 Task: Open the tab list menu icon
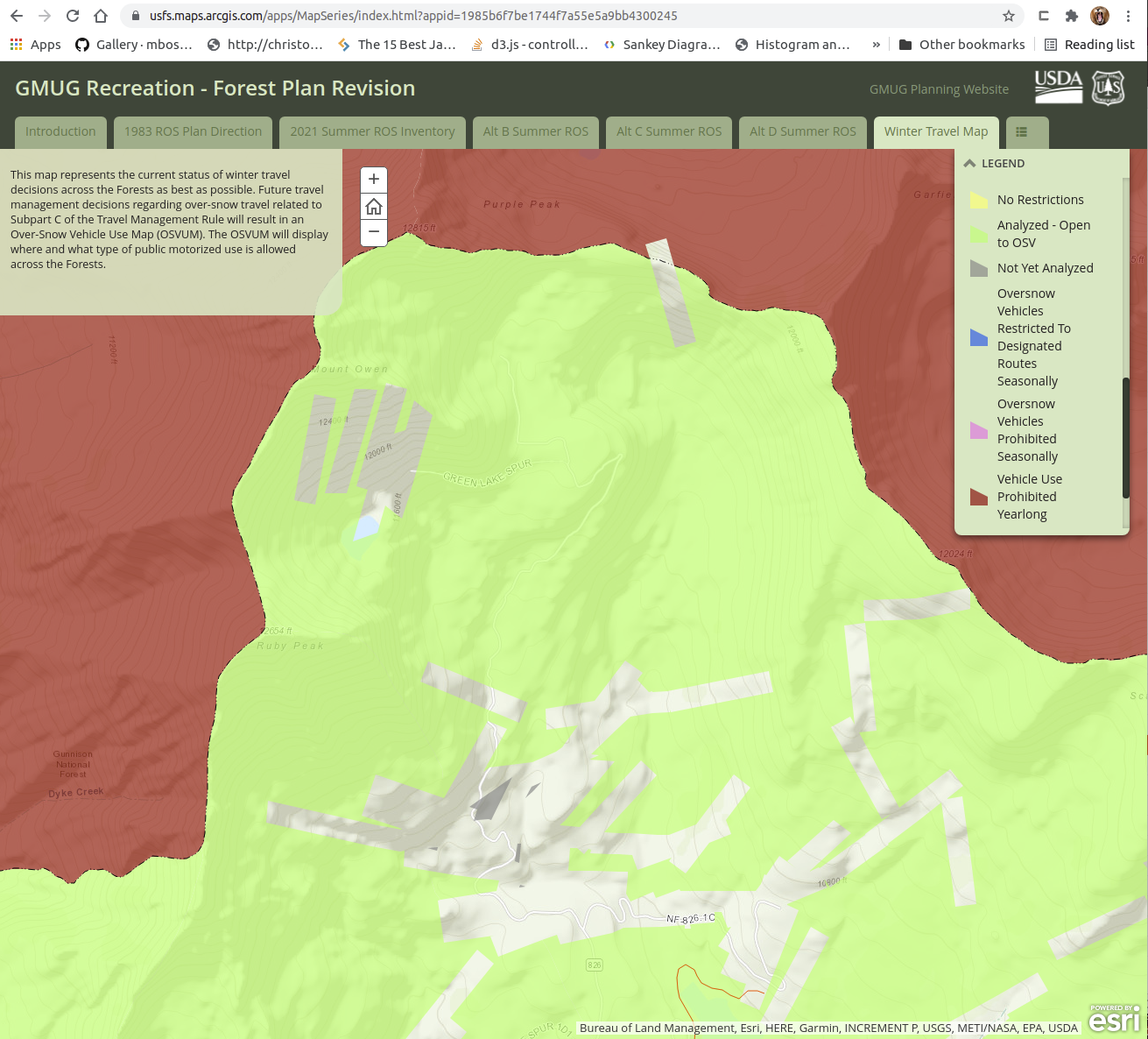coord(1021,132)
